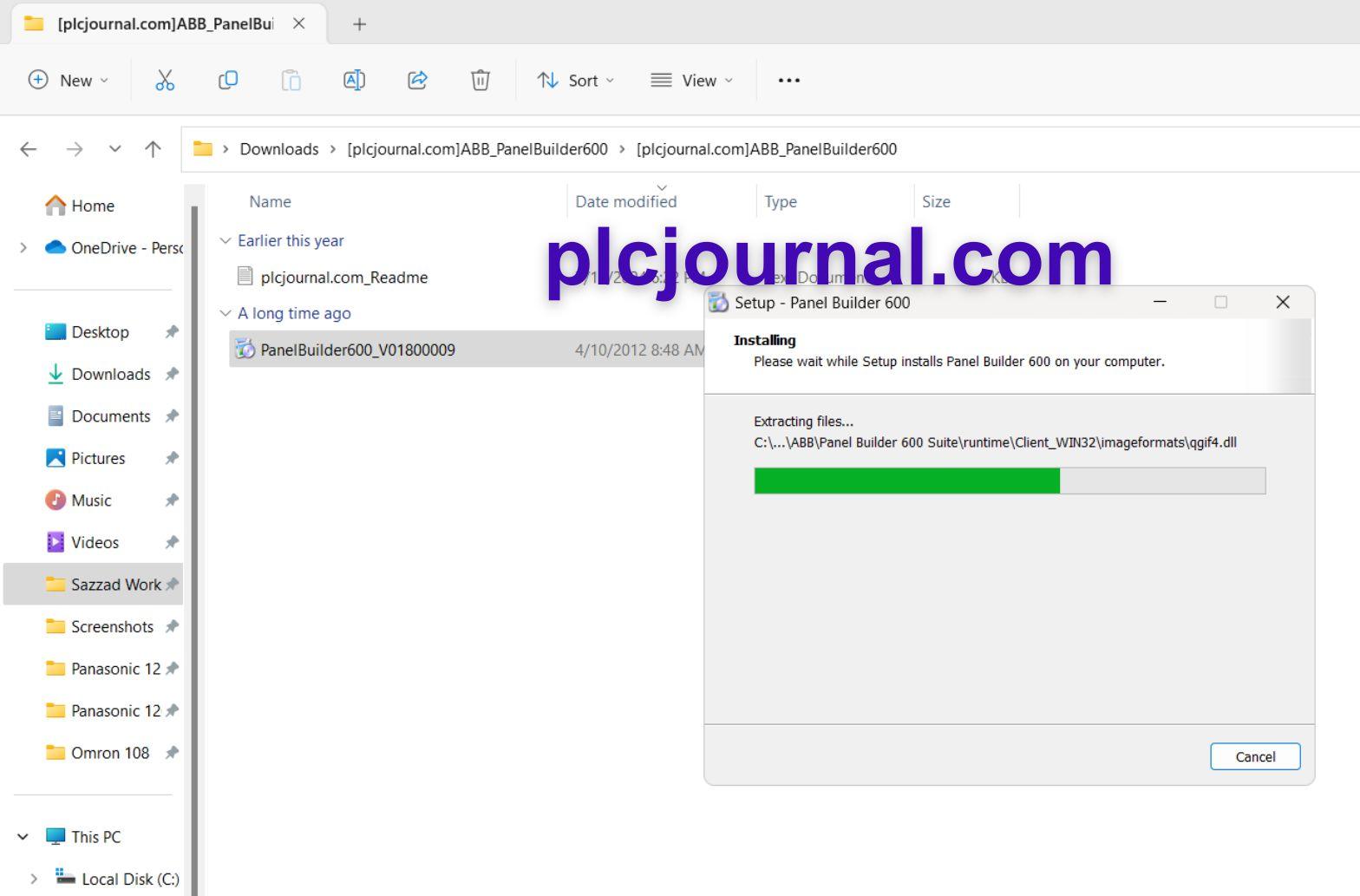Open the New dropdown menu

point(69,81)
